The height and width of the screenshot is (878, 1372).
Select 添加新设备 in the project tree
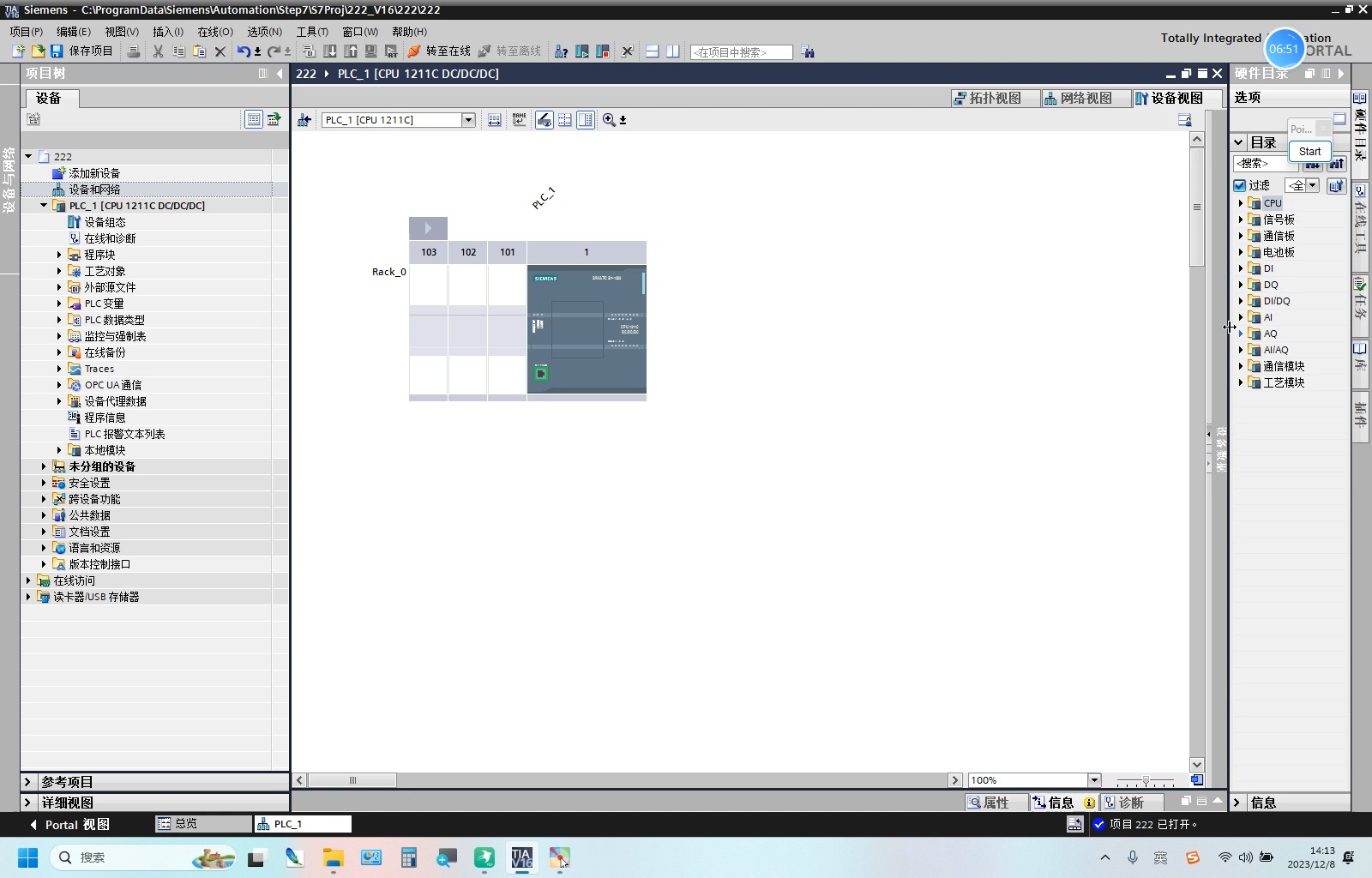(x=94, y=173)
